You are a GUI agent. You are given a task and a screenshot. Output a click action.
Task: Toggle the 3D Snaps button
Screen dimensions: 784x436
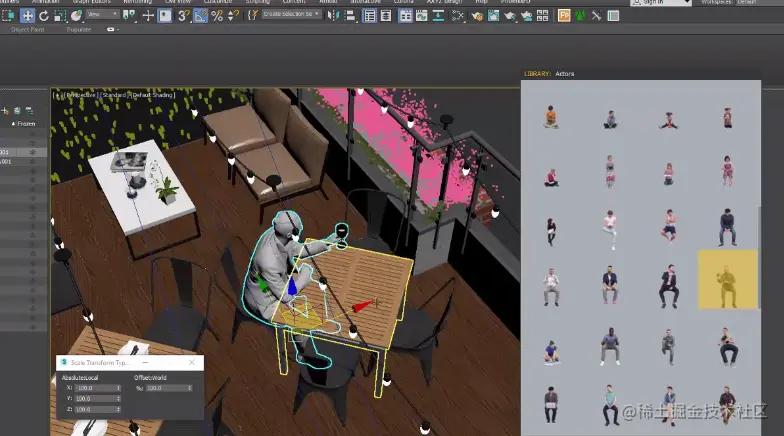(x=184, y=16)
